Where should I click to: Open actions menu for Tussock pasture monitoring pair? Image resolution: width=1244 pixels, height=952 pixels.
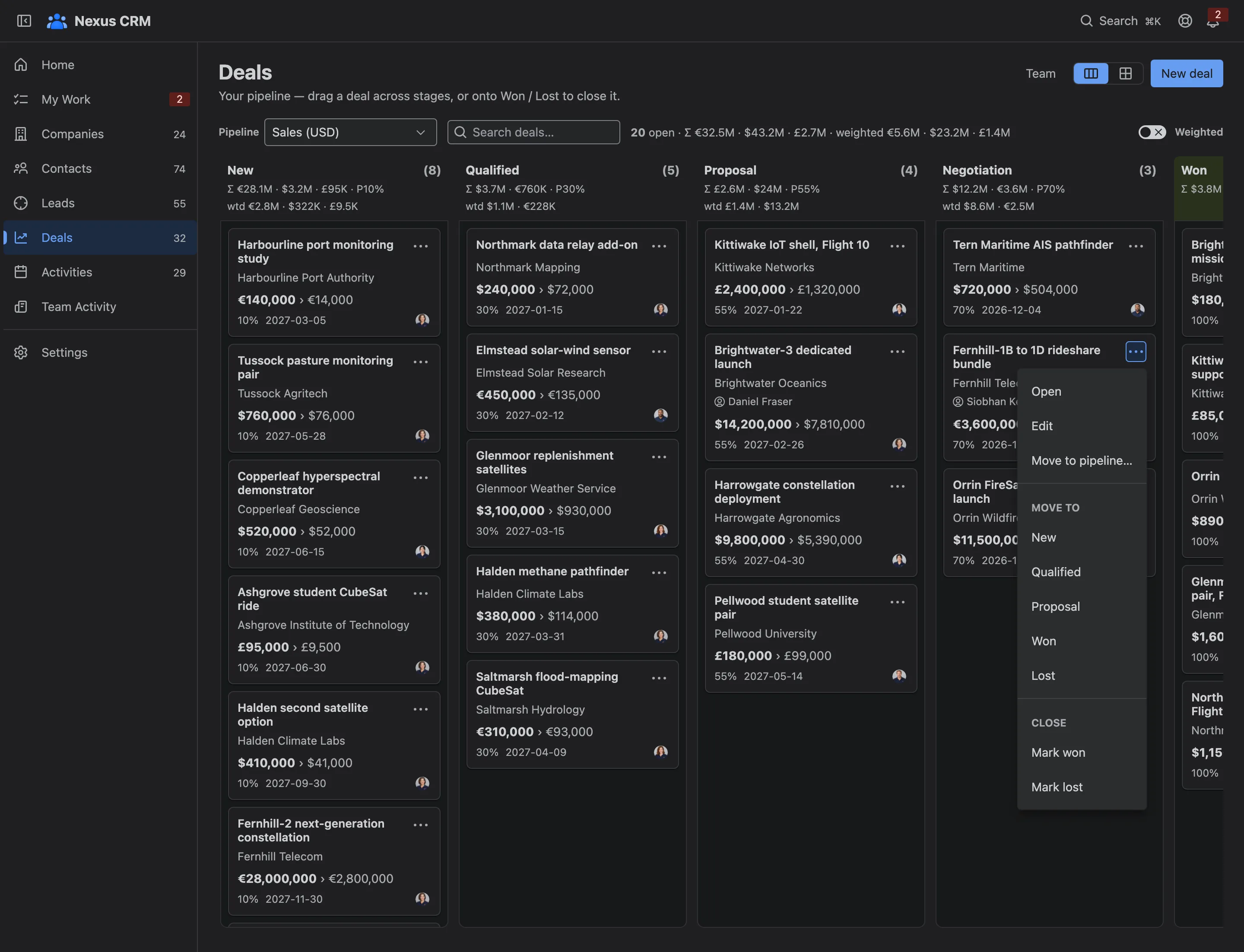coord(421,362)
